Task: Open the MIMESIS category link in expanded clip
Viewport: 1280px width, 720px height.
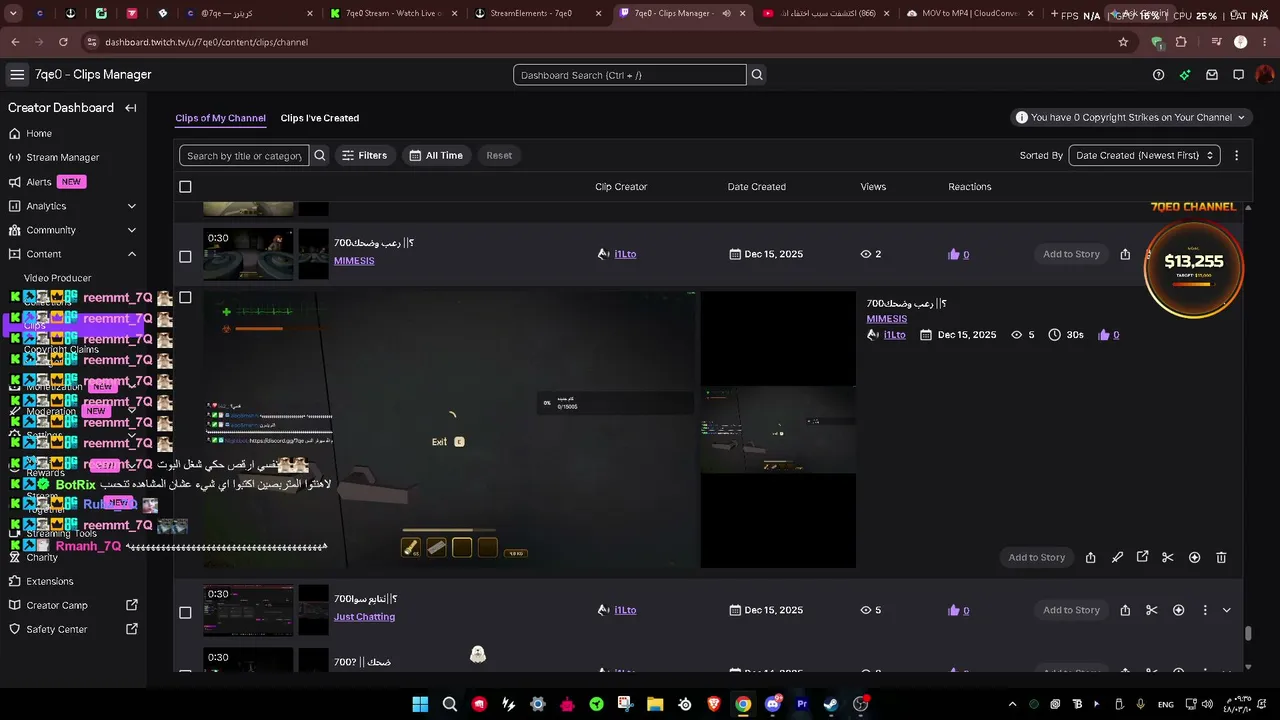Action: pyautogui.click(x=887, y=319)
